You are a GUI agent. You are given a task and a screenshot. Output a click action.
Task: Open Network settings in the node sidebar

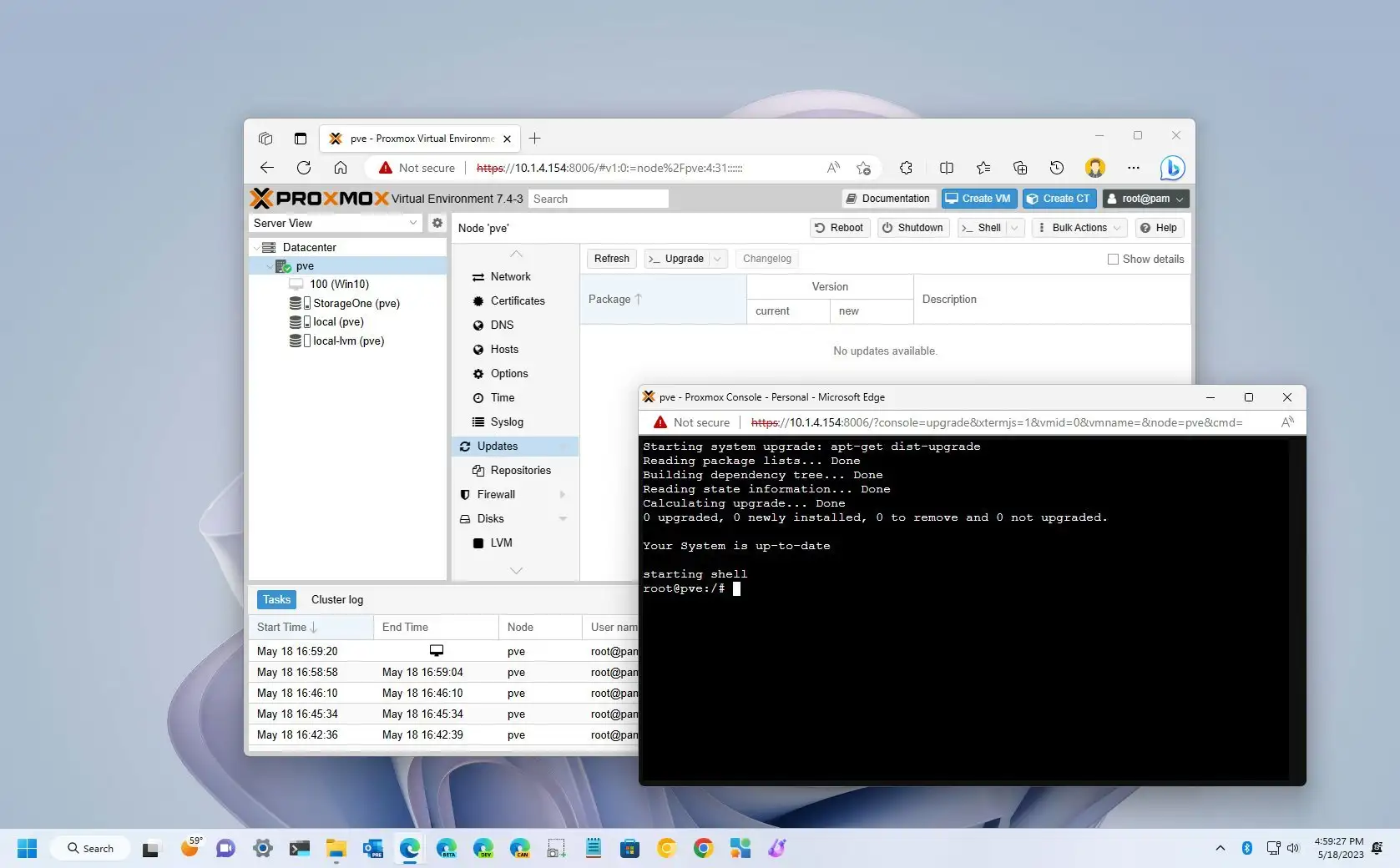pos(509,276)
